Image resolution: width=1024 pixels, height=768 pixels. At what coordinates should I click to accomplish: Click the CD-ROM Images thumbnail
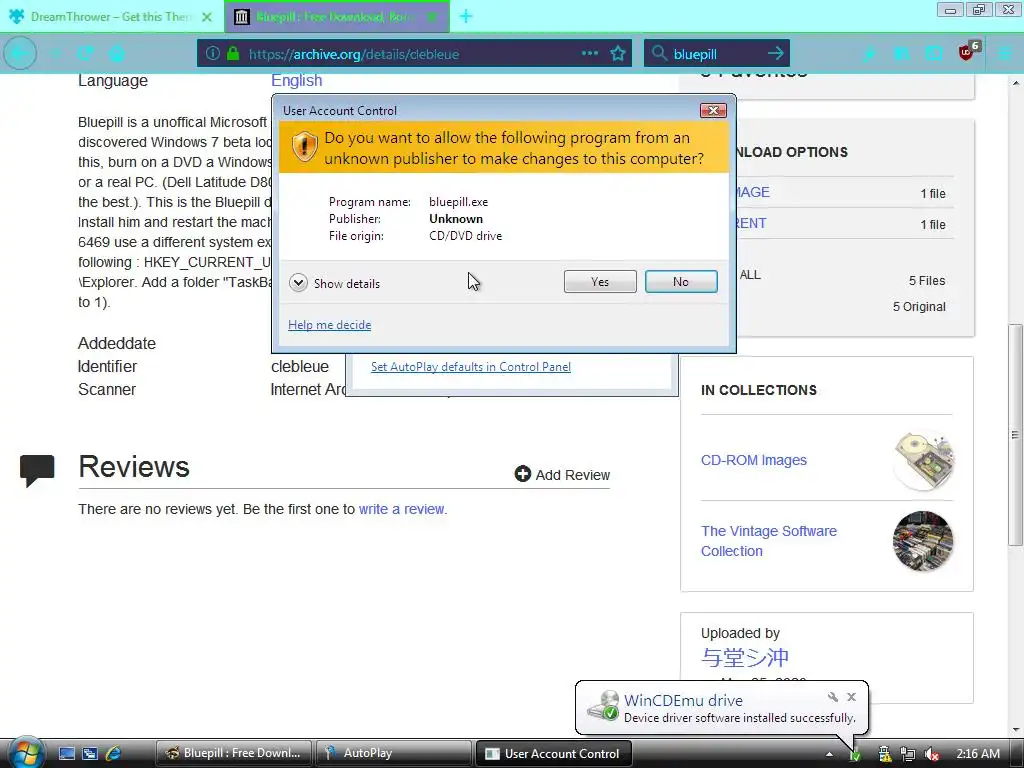point(923,460)
